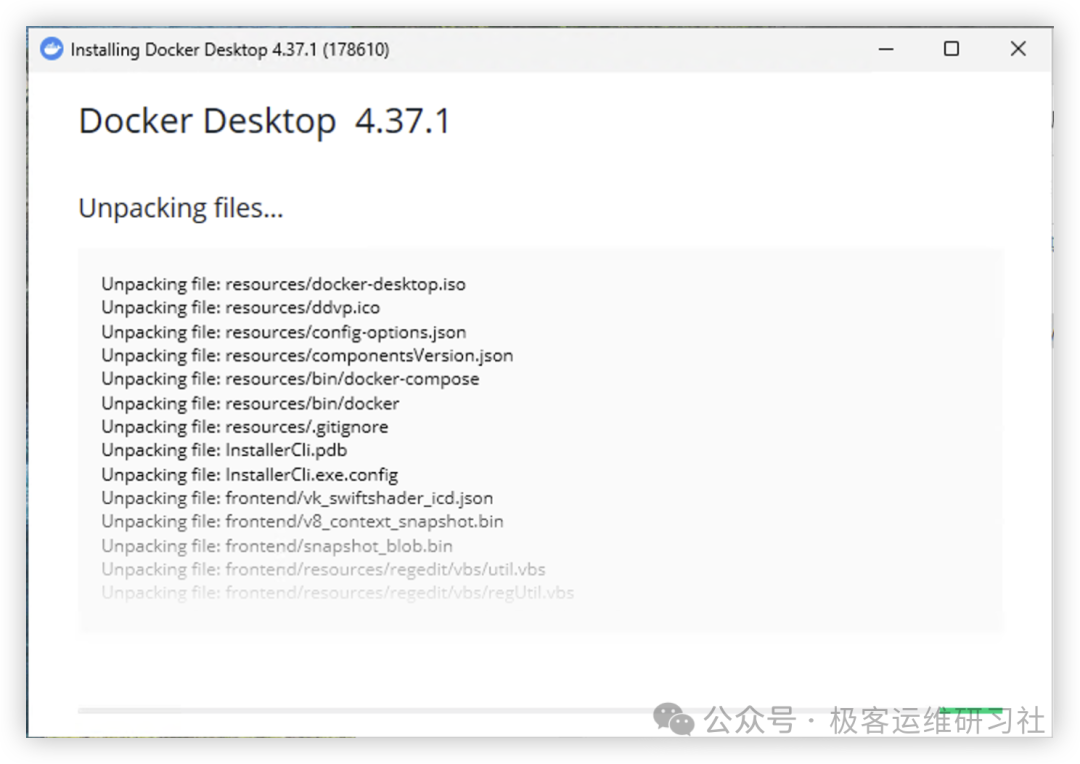Image resolution: width=1080 pixels, height=764 pixels.
Task: Select the regedit/vbs/regUtil.vbs log line
Action: pos(338,592)
